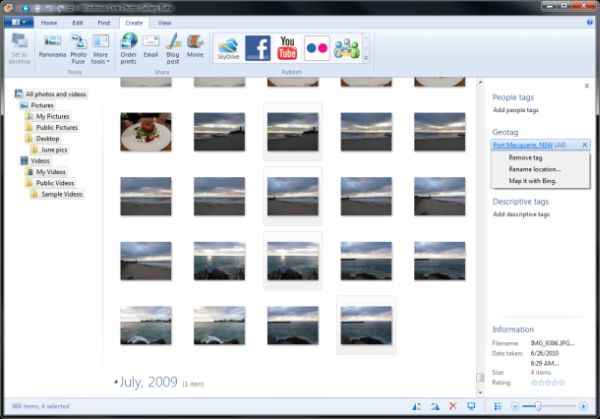Share photos to SkyDrive
Screen dimensions: 600x419
pos(228,48)
